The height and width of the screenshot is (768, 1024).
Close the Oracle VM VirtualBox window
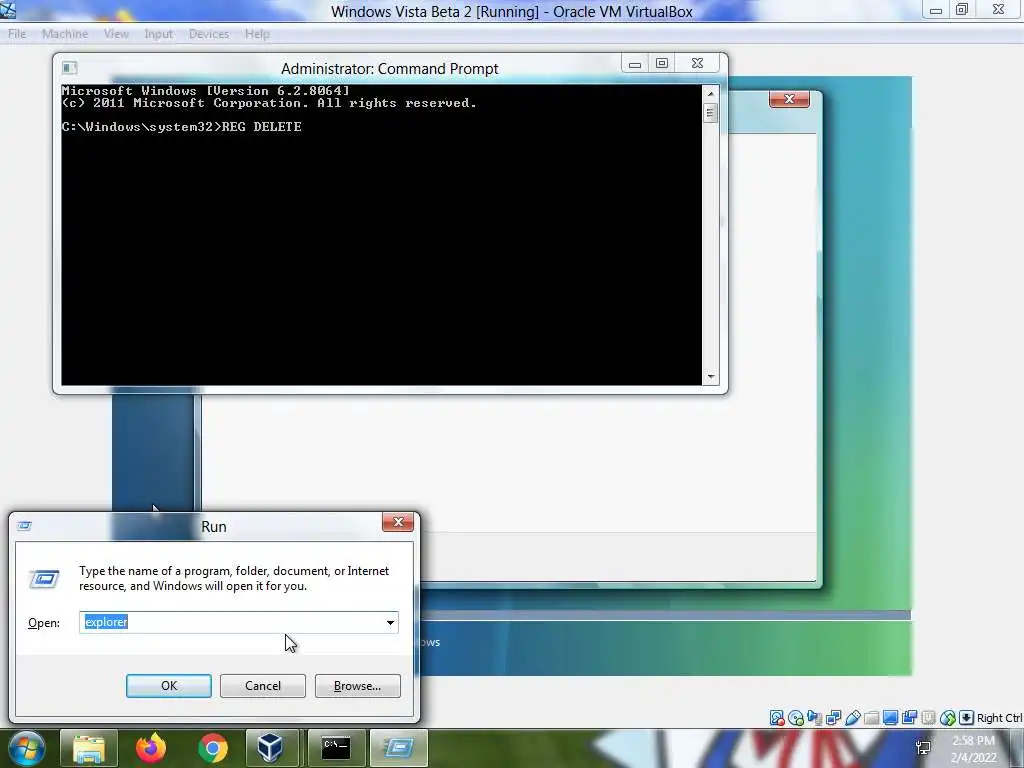click(x=999, y=10)
